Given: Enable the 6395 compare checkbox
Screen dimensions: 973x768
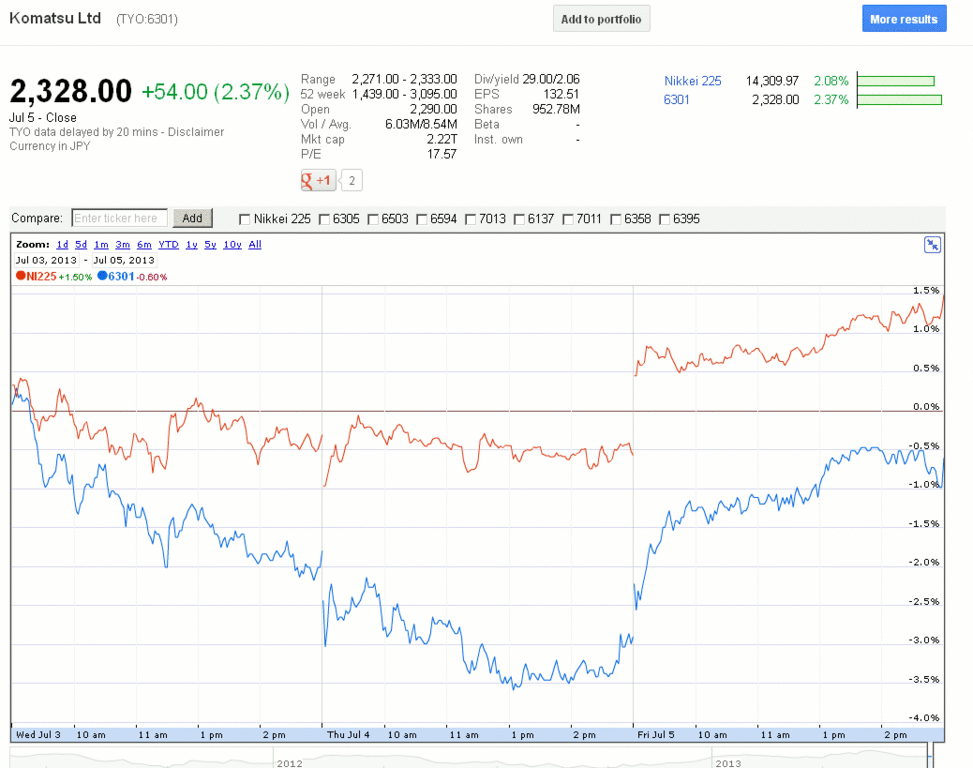Looking at the screenshot, I should 665,219.
